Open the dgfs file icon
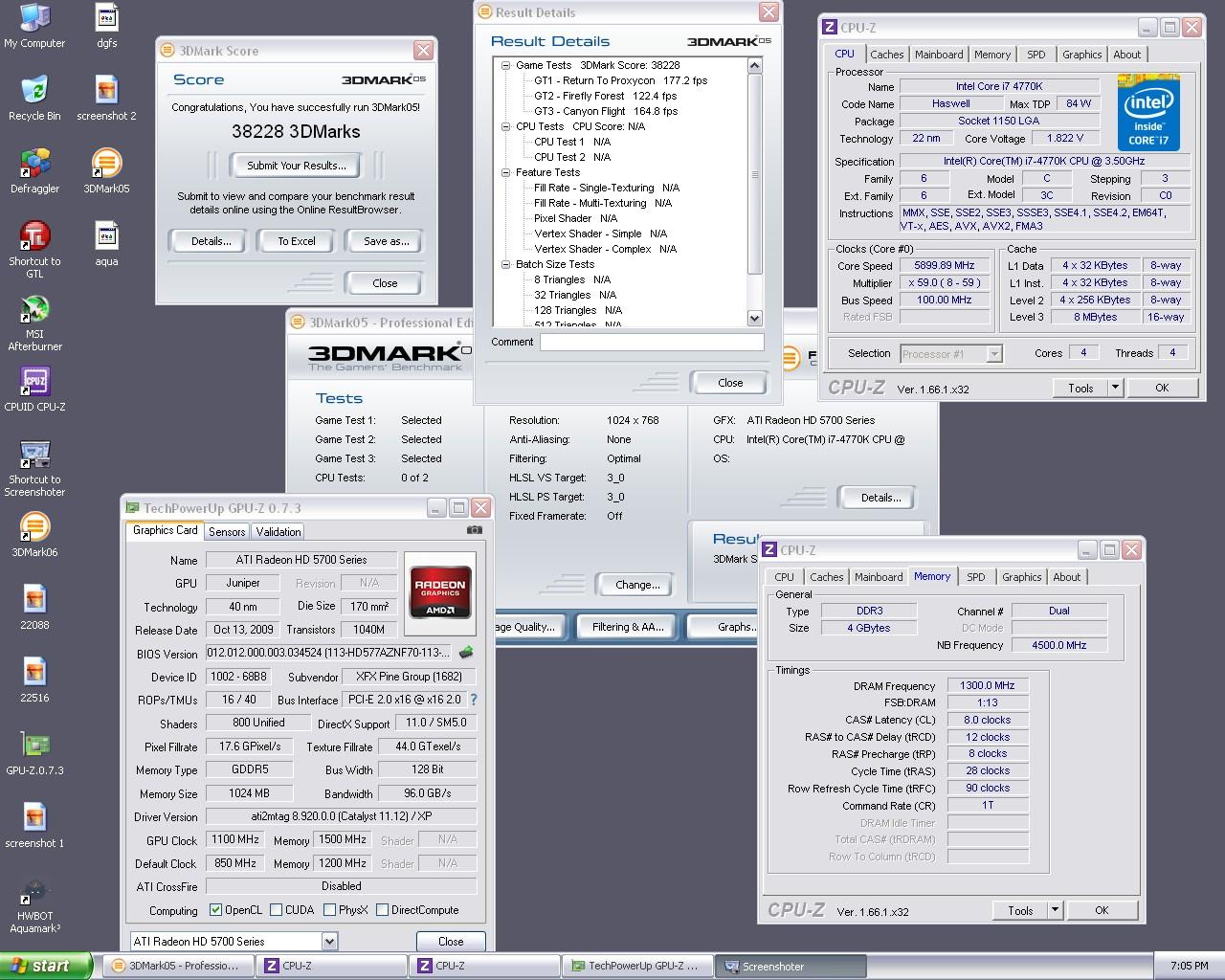 coord(107,26)
